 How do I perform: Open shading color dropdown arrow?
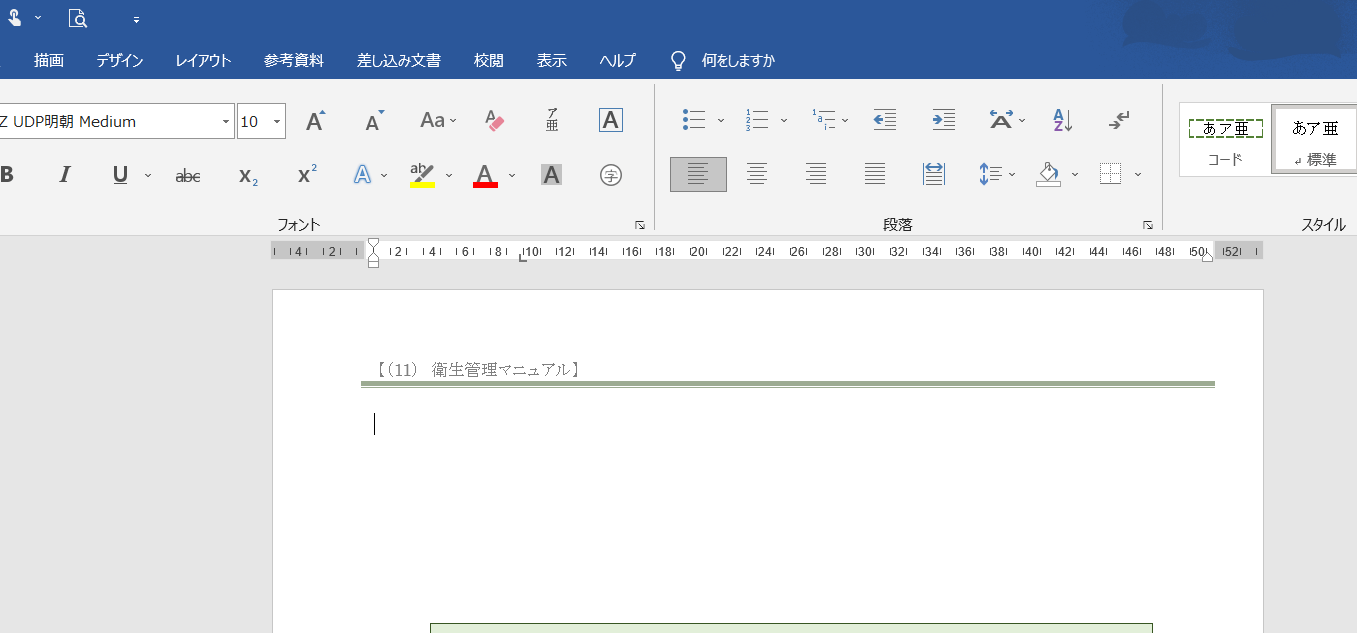pyautogui.click(x=1075, y=174)
